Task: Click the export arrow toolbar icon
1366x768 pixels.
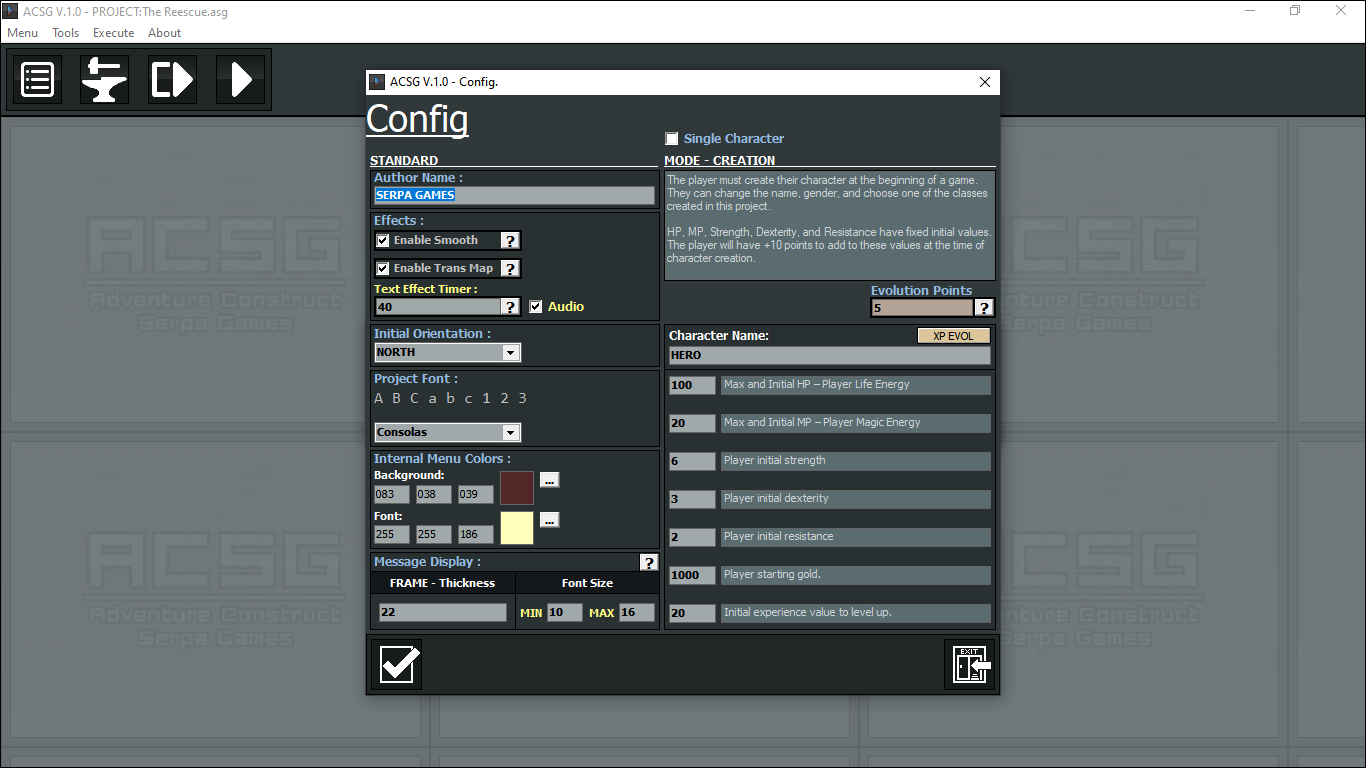Action: coord(173,79)
